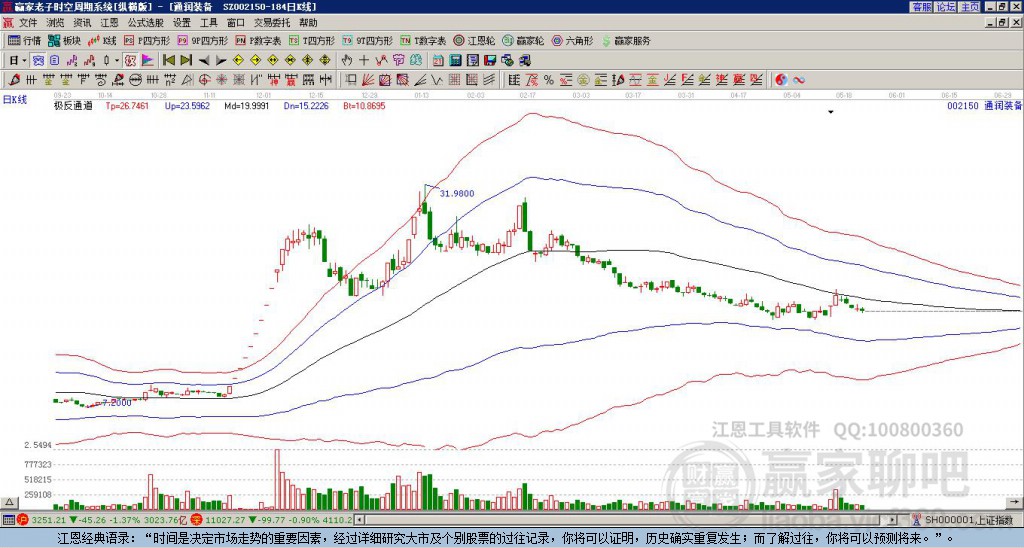Viewport: 1024px width, 548px height.
Task: Open the calendar icon in toolbar
Action: pos(438,61)
